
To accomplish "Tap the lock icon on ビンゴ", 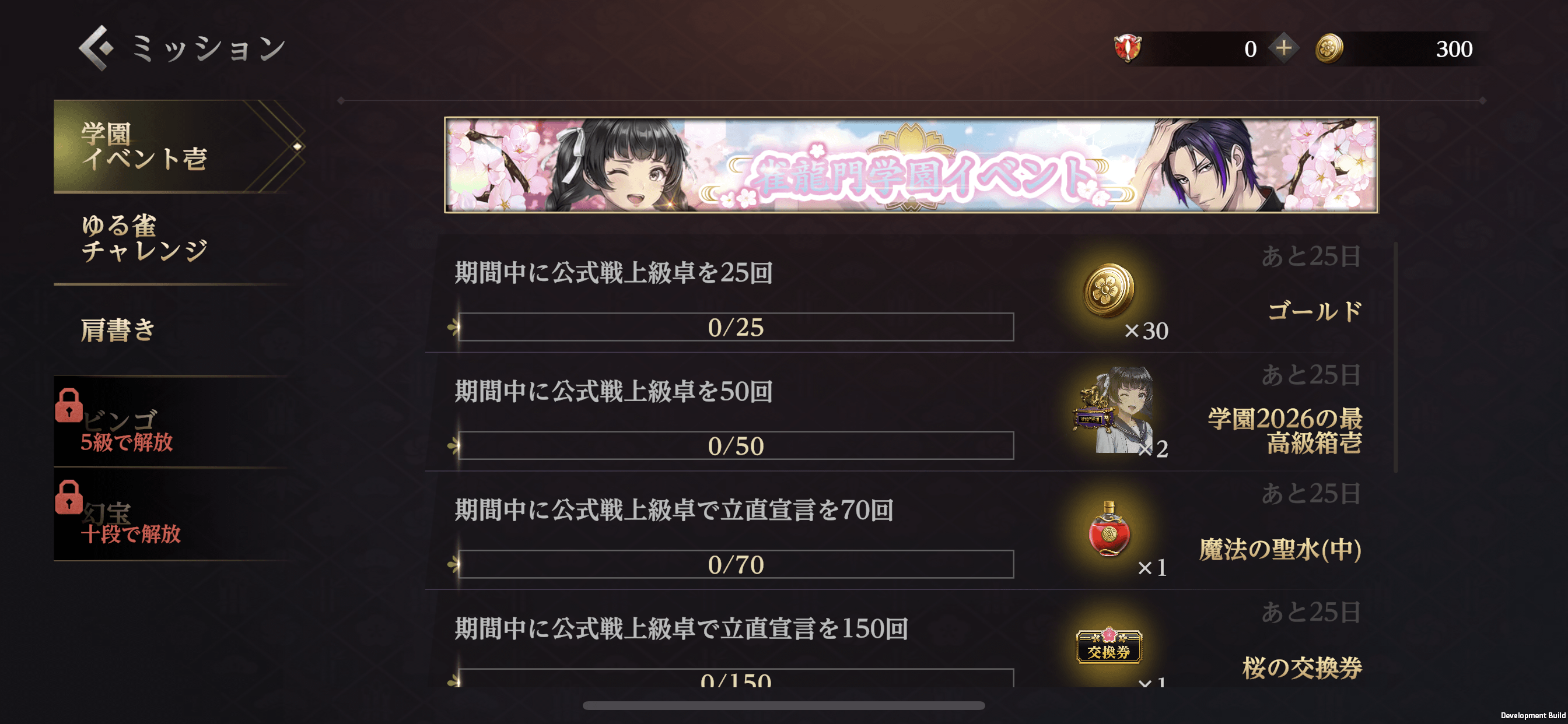I will click(x=69, y=405).
